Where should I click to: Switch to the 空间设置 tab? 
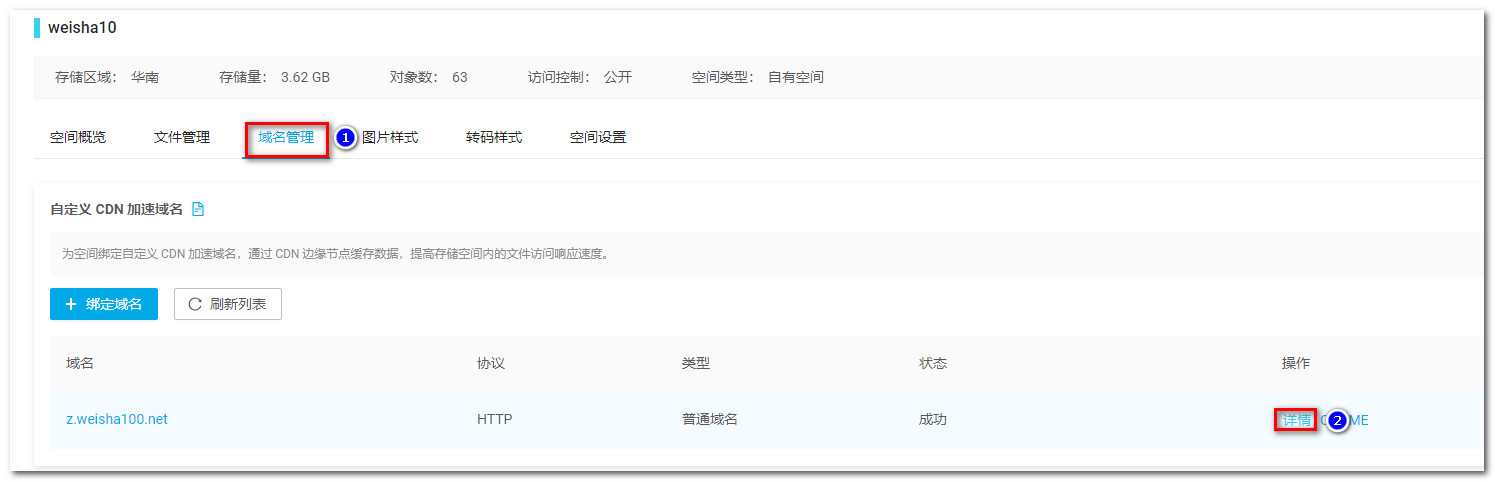[x=598, y=137]
